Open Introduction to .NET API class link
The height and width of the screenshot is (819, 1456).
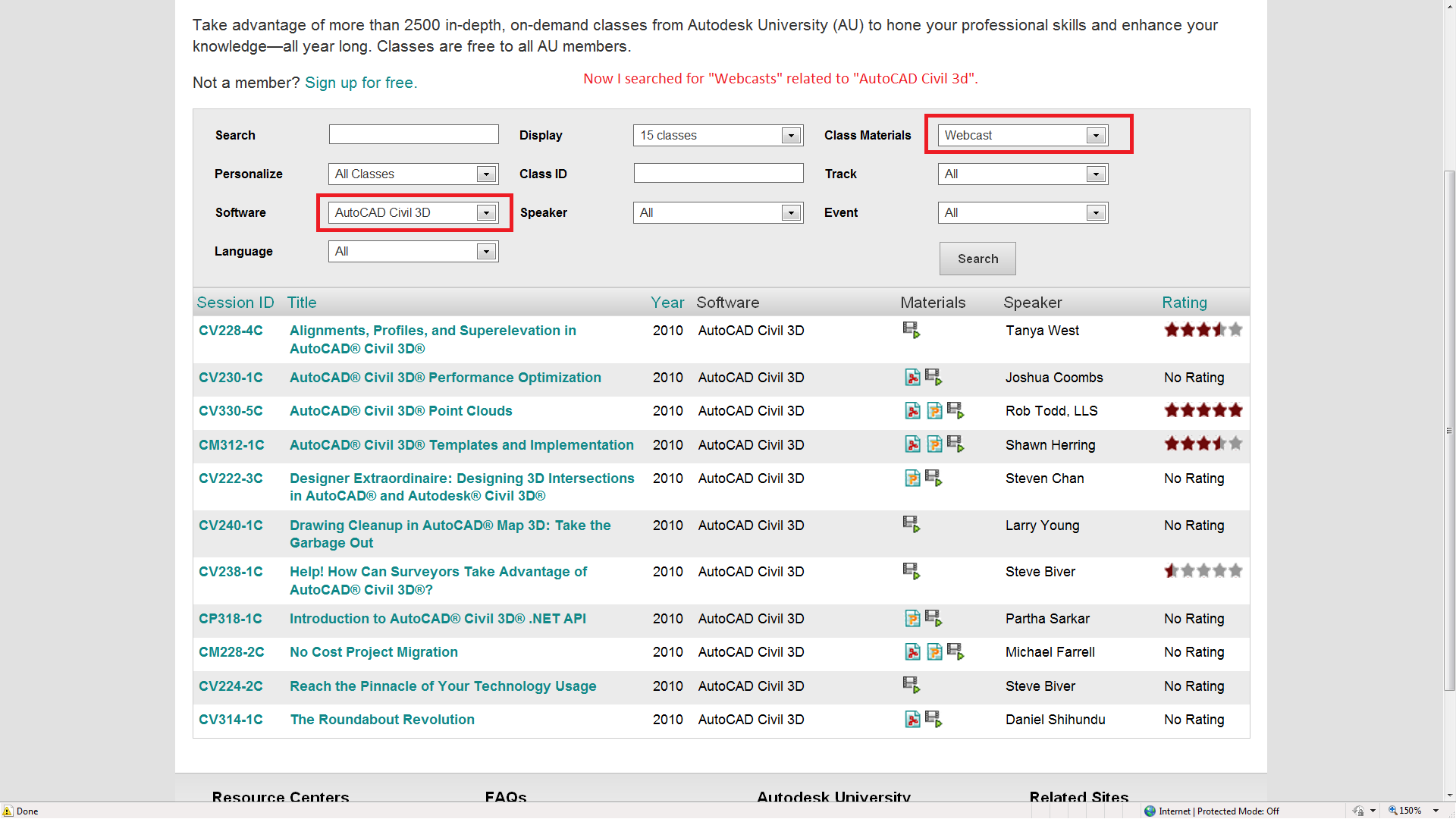438,619
